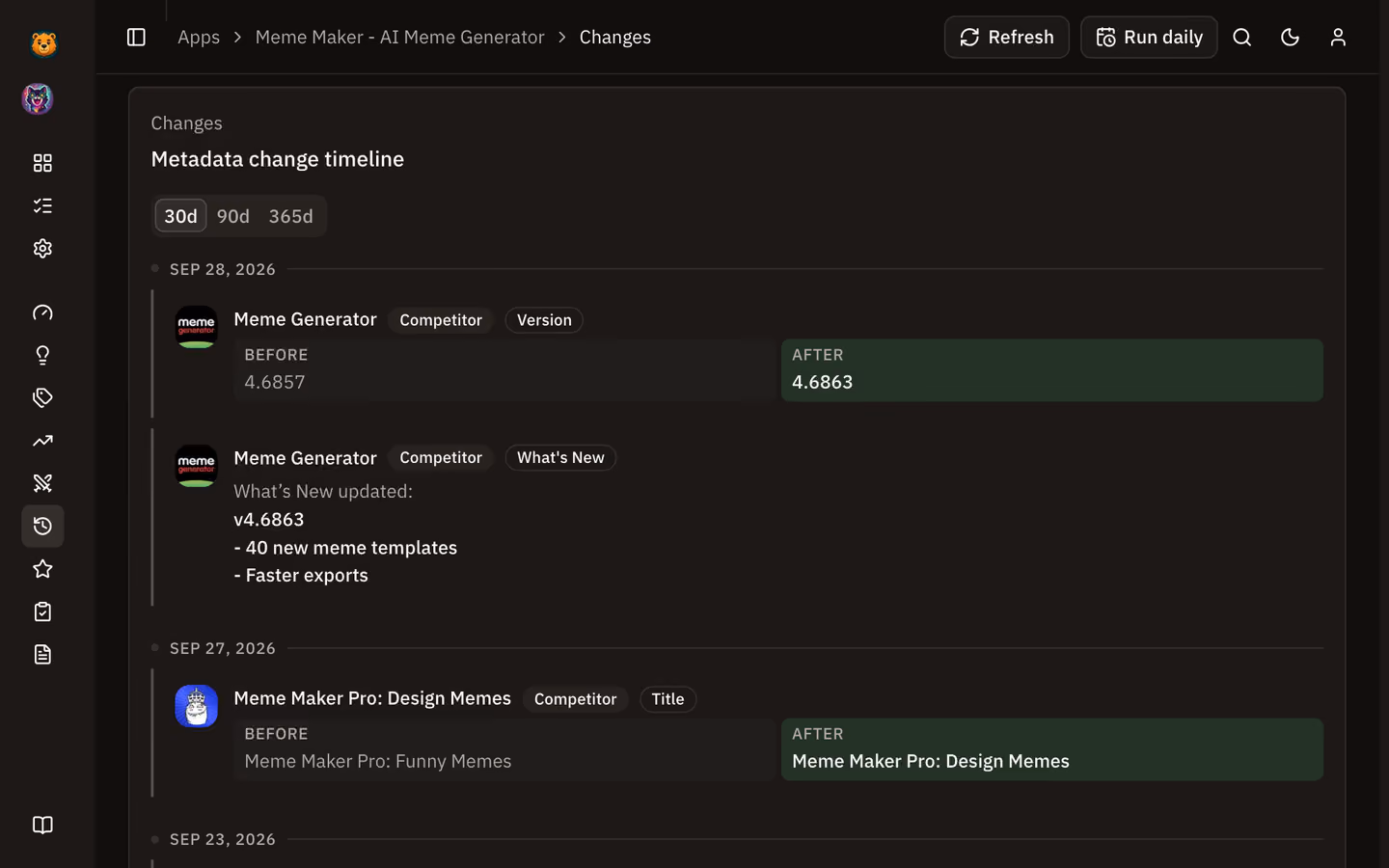Open the crossed swords competitors icon
The image size is (1389, 868).
pos(42,483)
